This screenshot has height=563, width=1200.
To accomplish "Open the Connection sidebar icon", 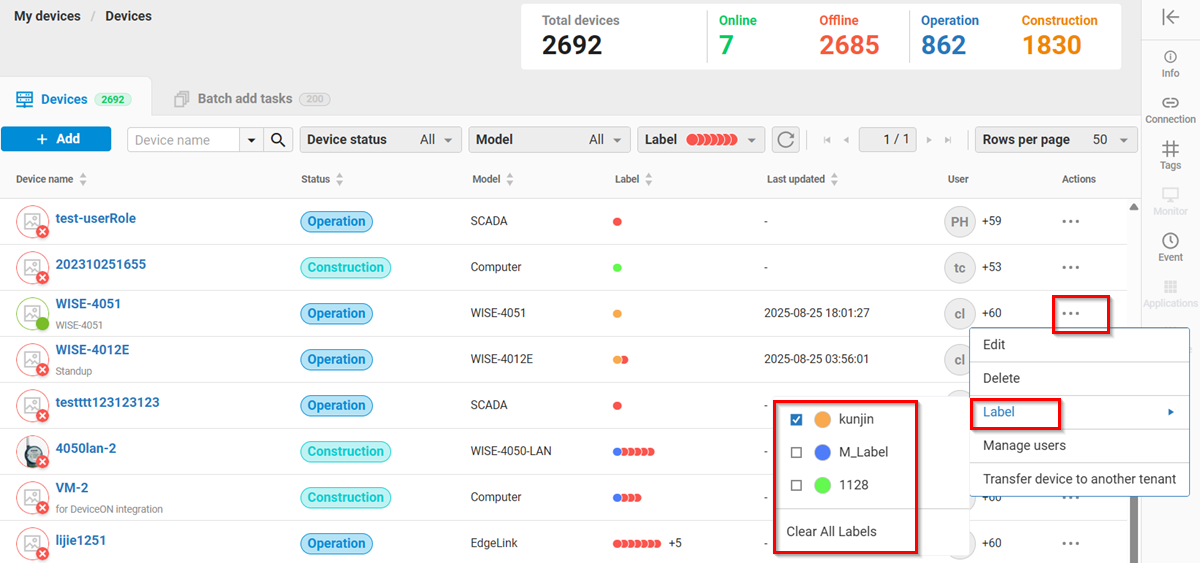I will 1170,109.
